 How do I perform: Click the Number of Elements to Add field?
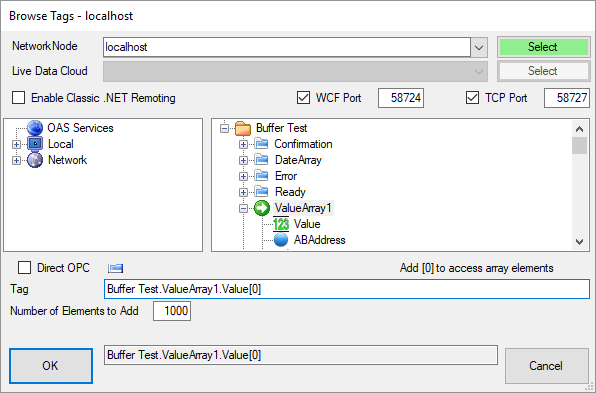pos(172,311)
